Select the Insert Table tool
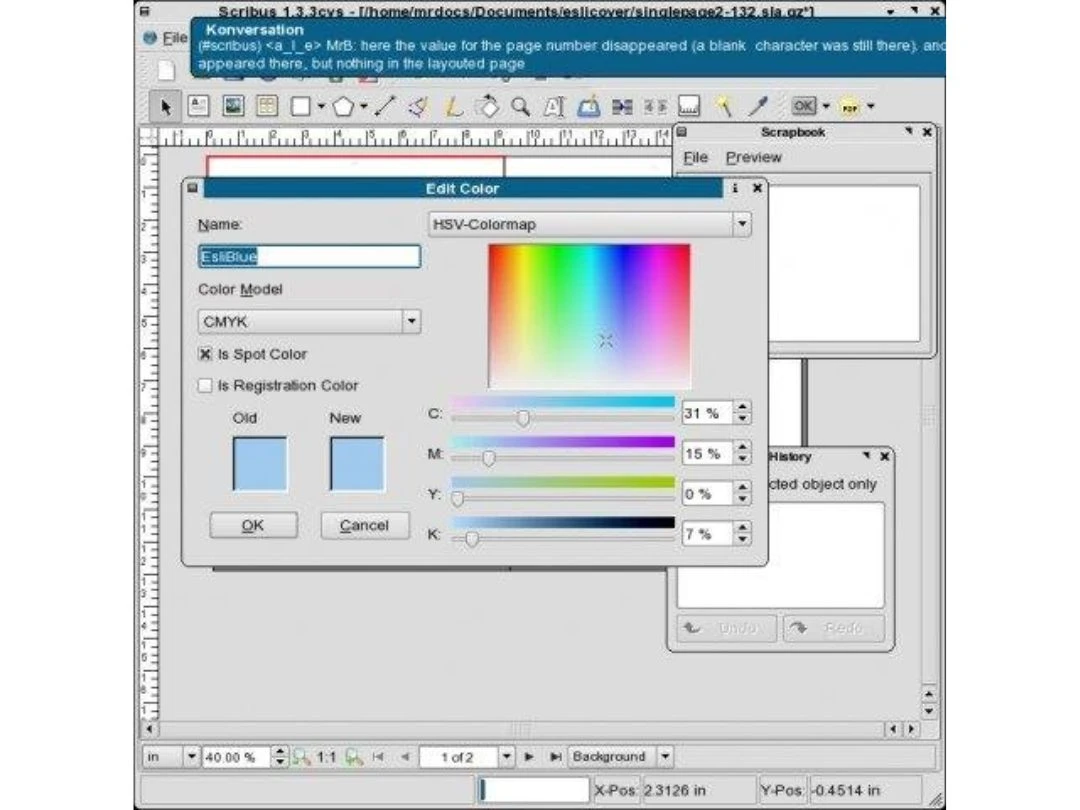 pyautogui.click(x=266, y=106)
